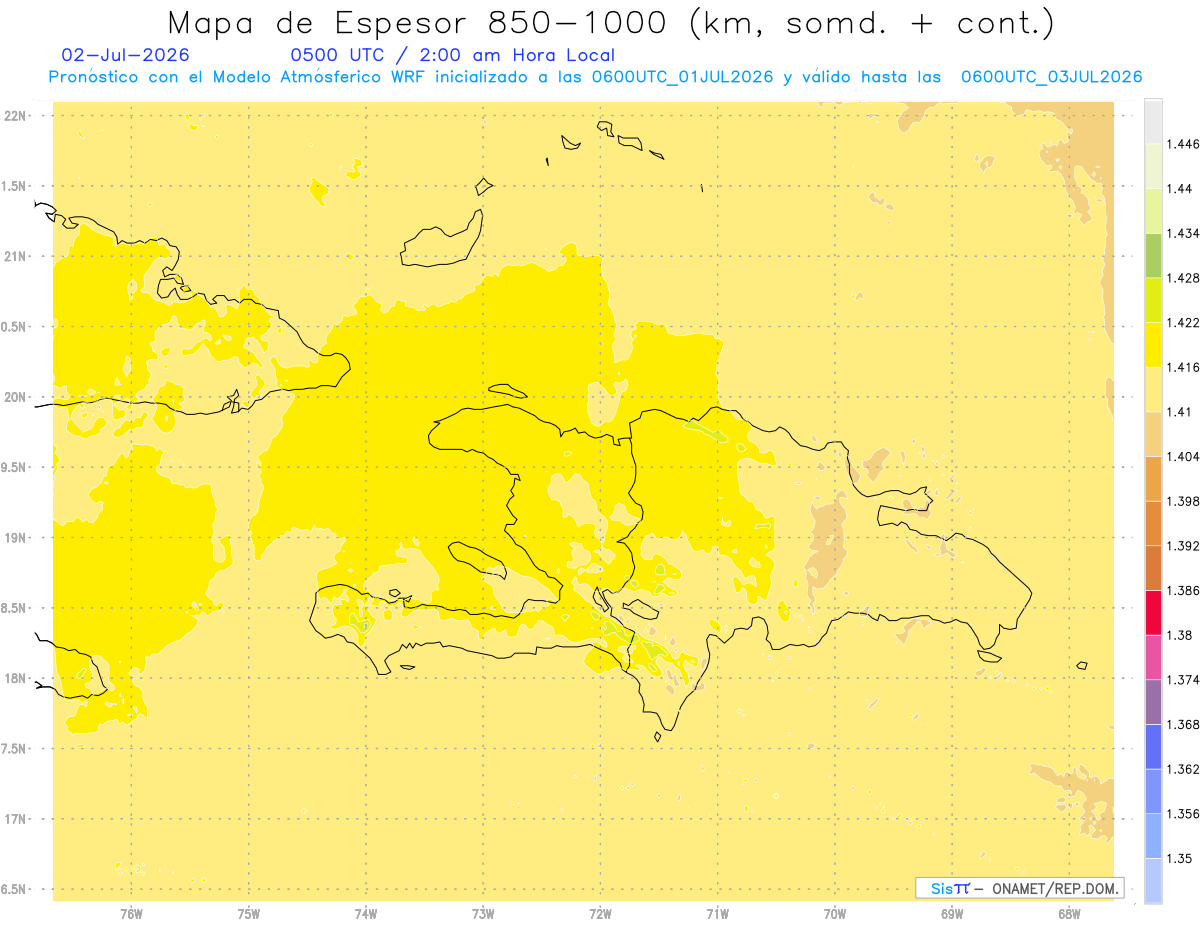Screen dimensions: 1200x927
Task: Click legend value '1.41'
Action: coord(1179,412)
